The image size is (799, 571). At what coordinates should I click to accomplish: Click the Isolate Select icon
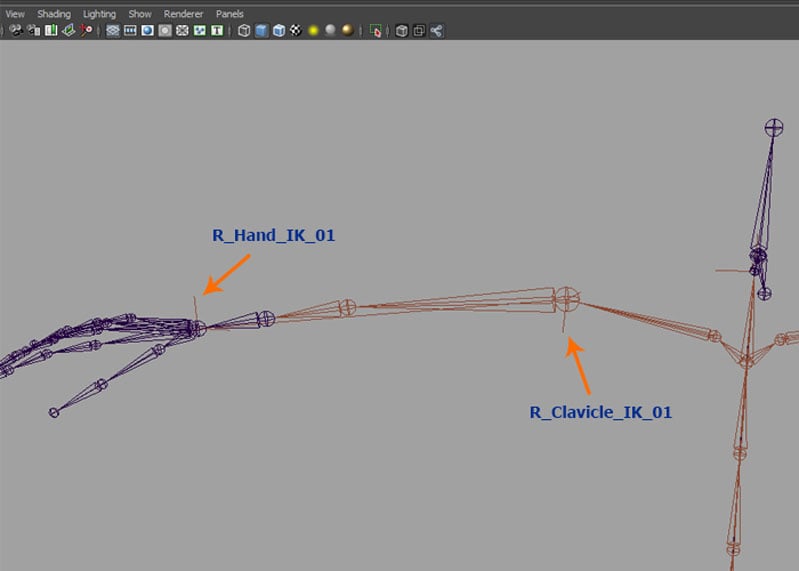376,31
